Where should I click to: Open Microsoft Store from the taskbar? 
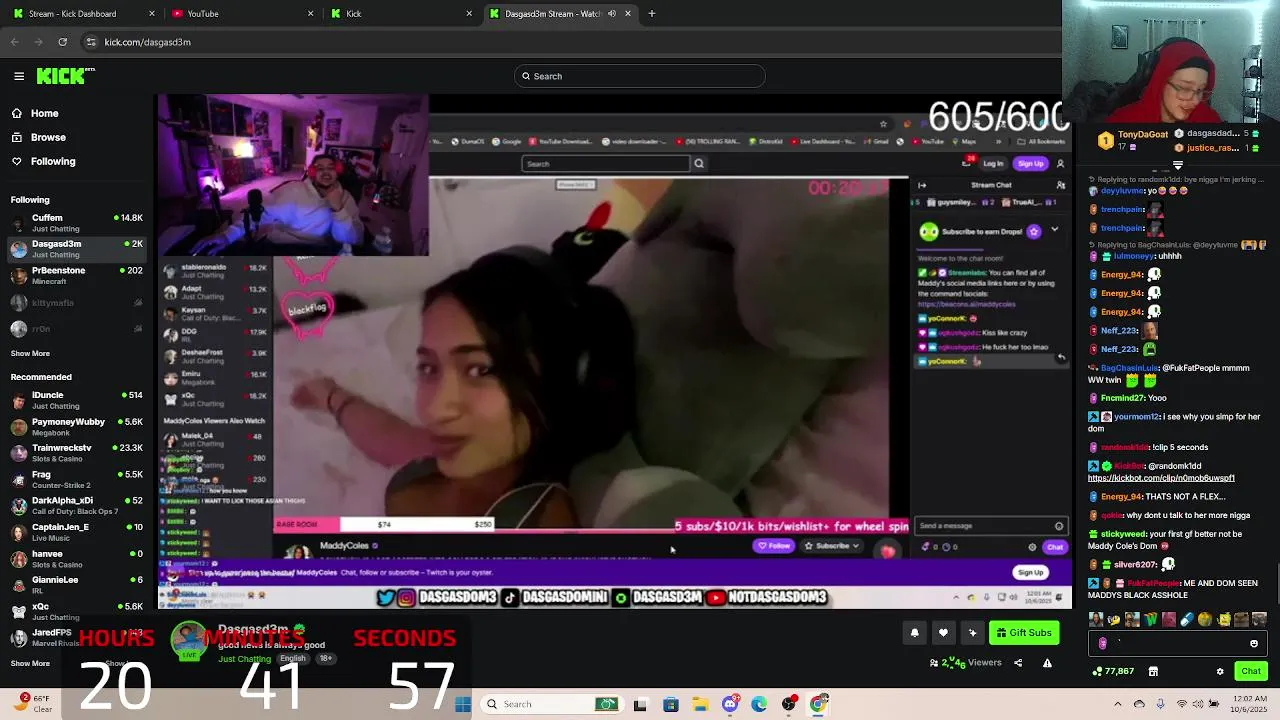pyautogui.click(x=671, y=704)
